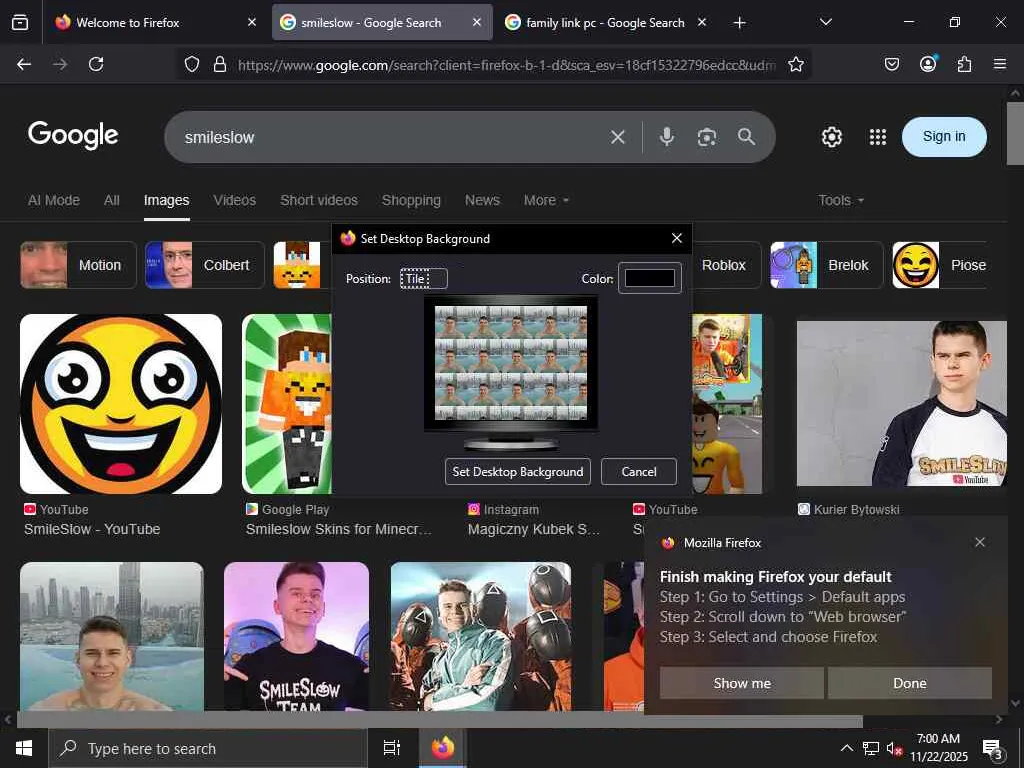Viewport: 1024px width, 768px height.
Task: Close the Firefox default notification
Action: 980,542
